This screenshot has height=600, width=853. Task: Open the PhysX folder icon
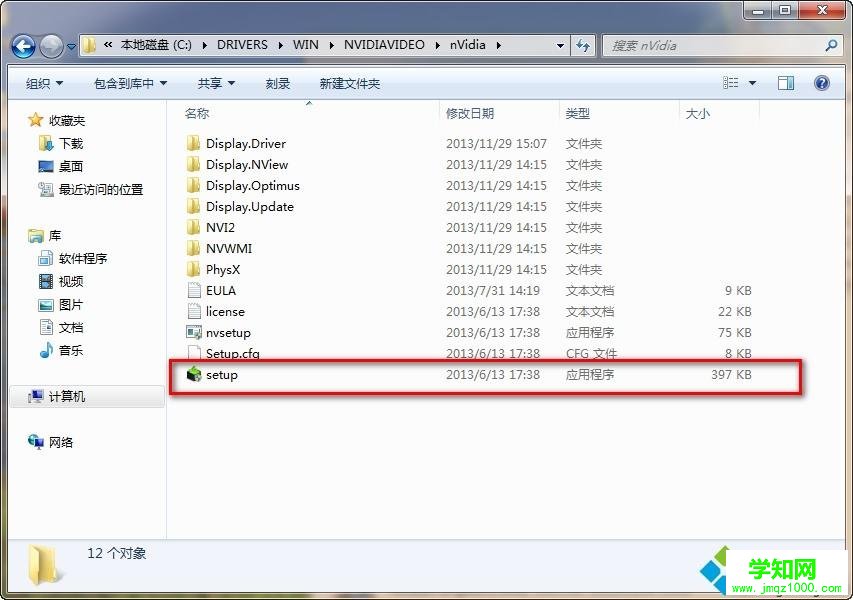(195, 269)
